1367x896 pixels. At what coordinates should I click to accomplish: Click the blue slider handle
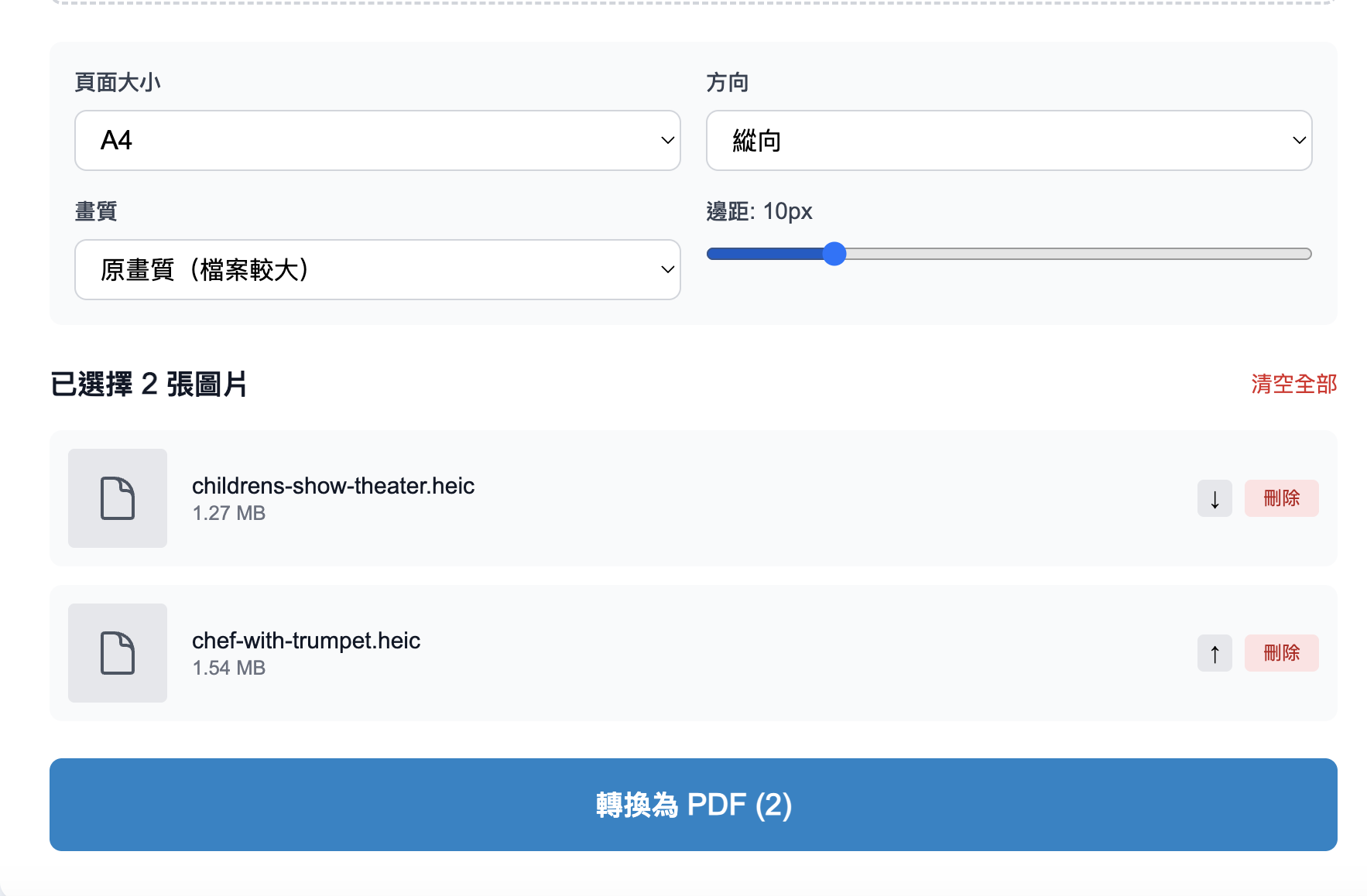point(834,254)
